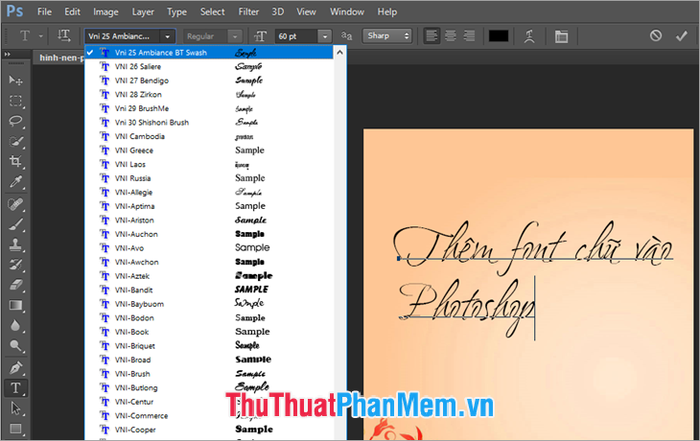This screenshot has width=700, height=441.
Task: Open the Help menu
Action: coord(387,12)
